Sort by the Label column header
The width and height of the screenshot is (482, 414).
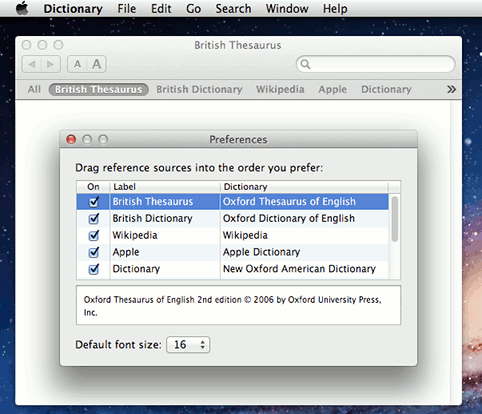tap(165, 187)
